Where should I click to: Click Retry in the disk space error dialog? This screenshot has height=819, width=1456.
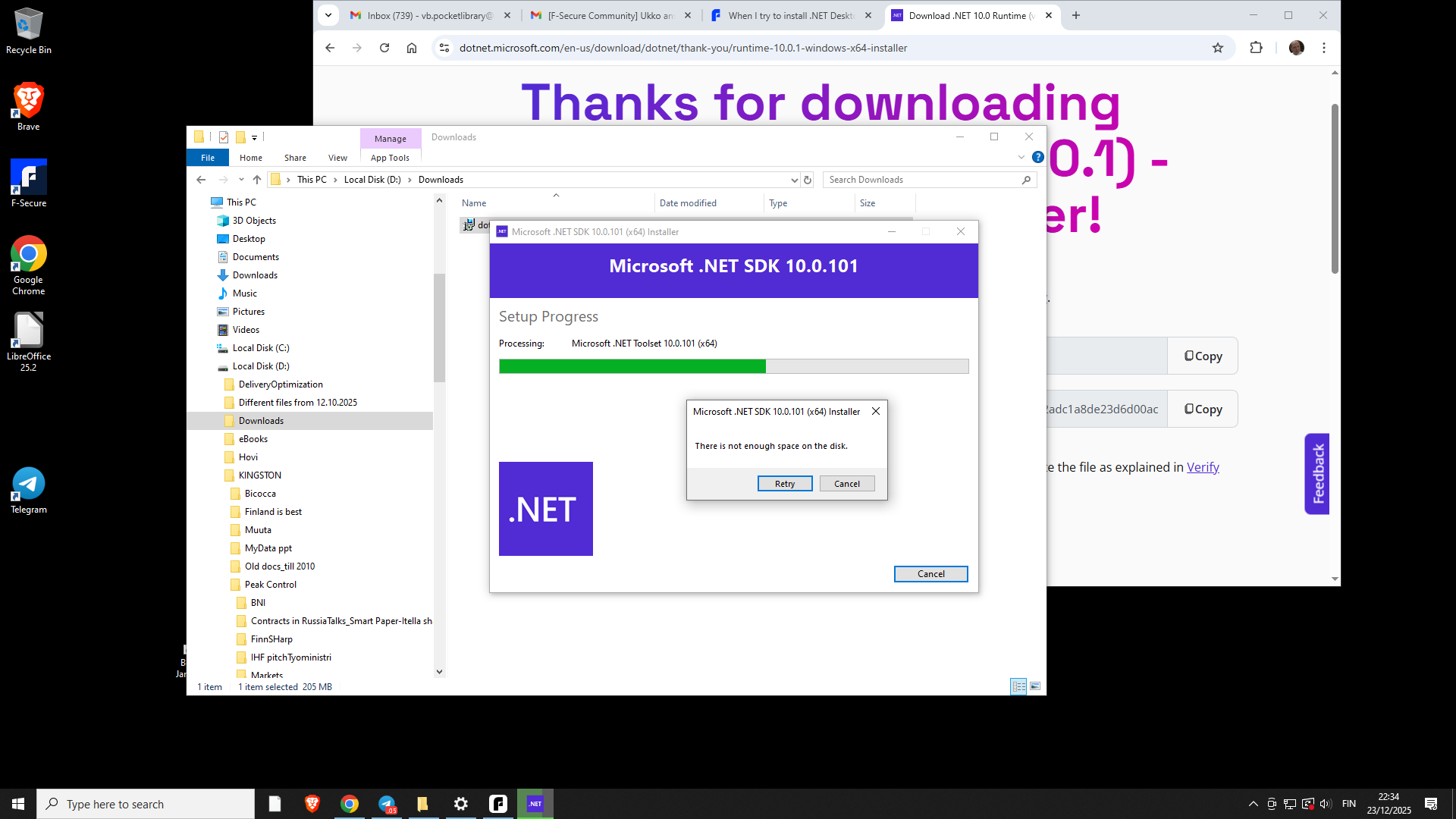click(x=785, y=484)
